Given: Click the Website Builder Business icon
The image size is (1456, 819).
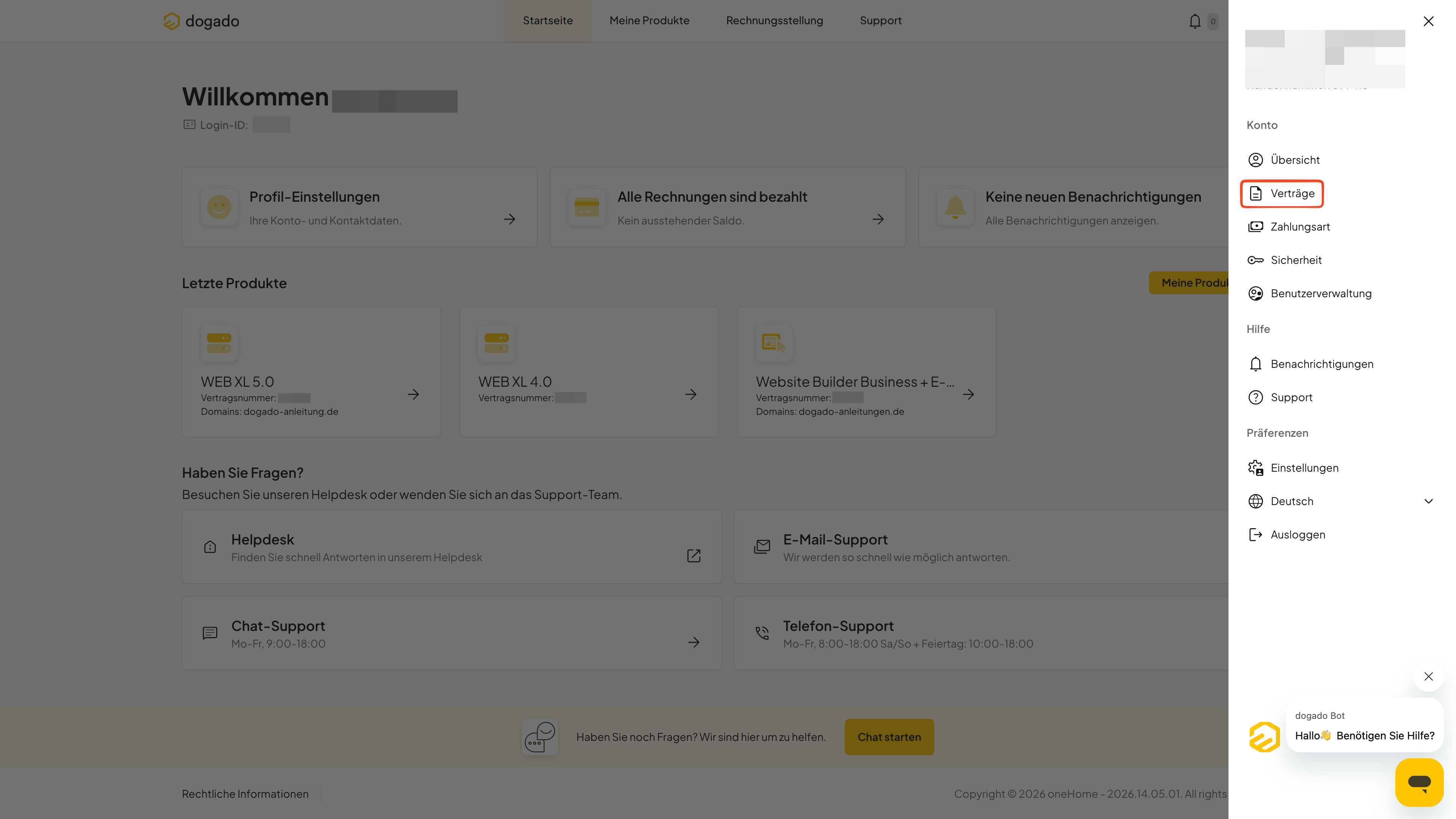Looking at the screenshot, I should (774, 343).
